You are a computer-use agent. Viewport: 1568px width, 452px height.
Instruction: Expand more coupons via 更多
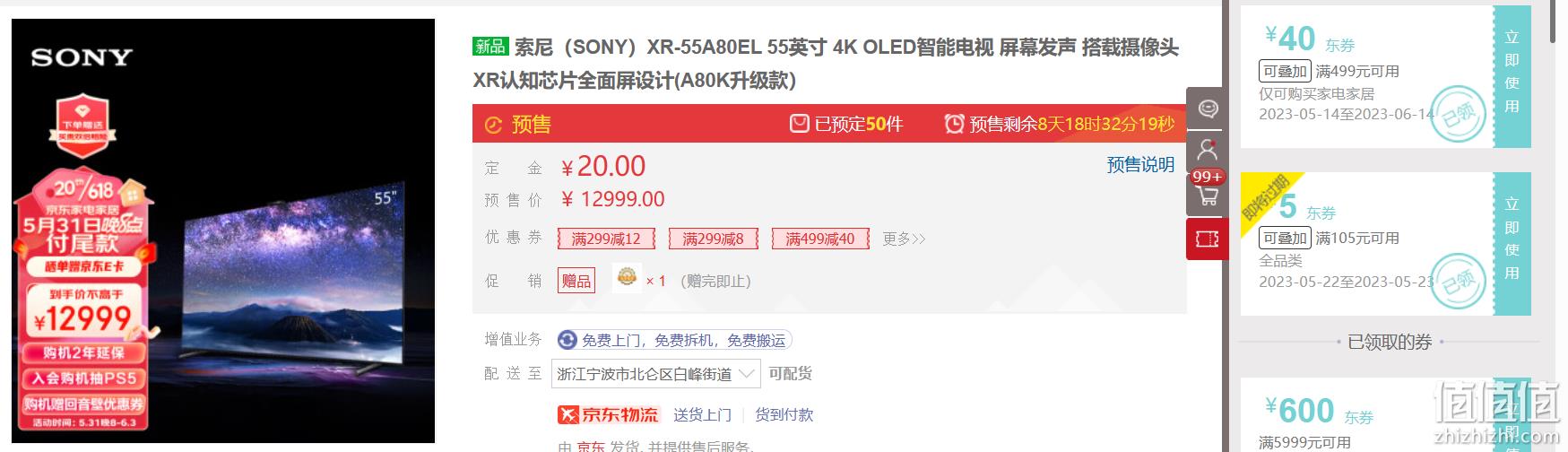(x=904, y=239)
